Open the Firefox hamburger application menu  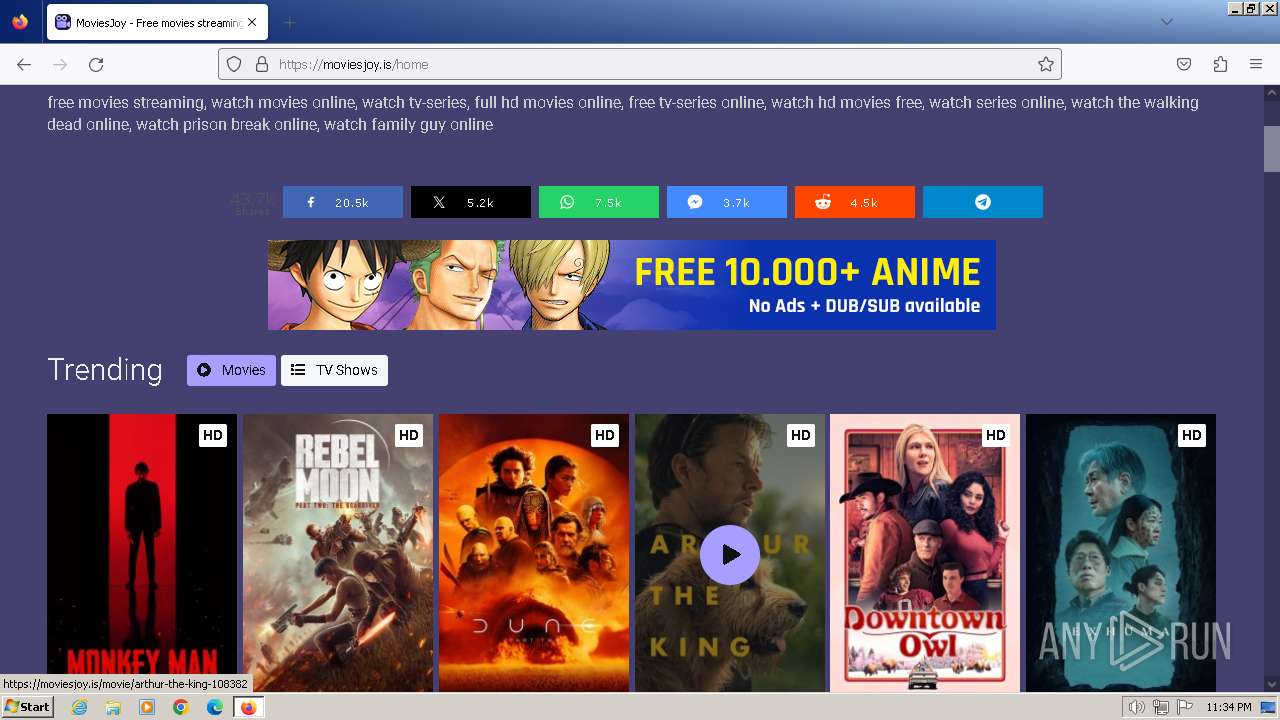pos(1256,64)
